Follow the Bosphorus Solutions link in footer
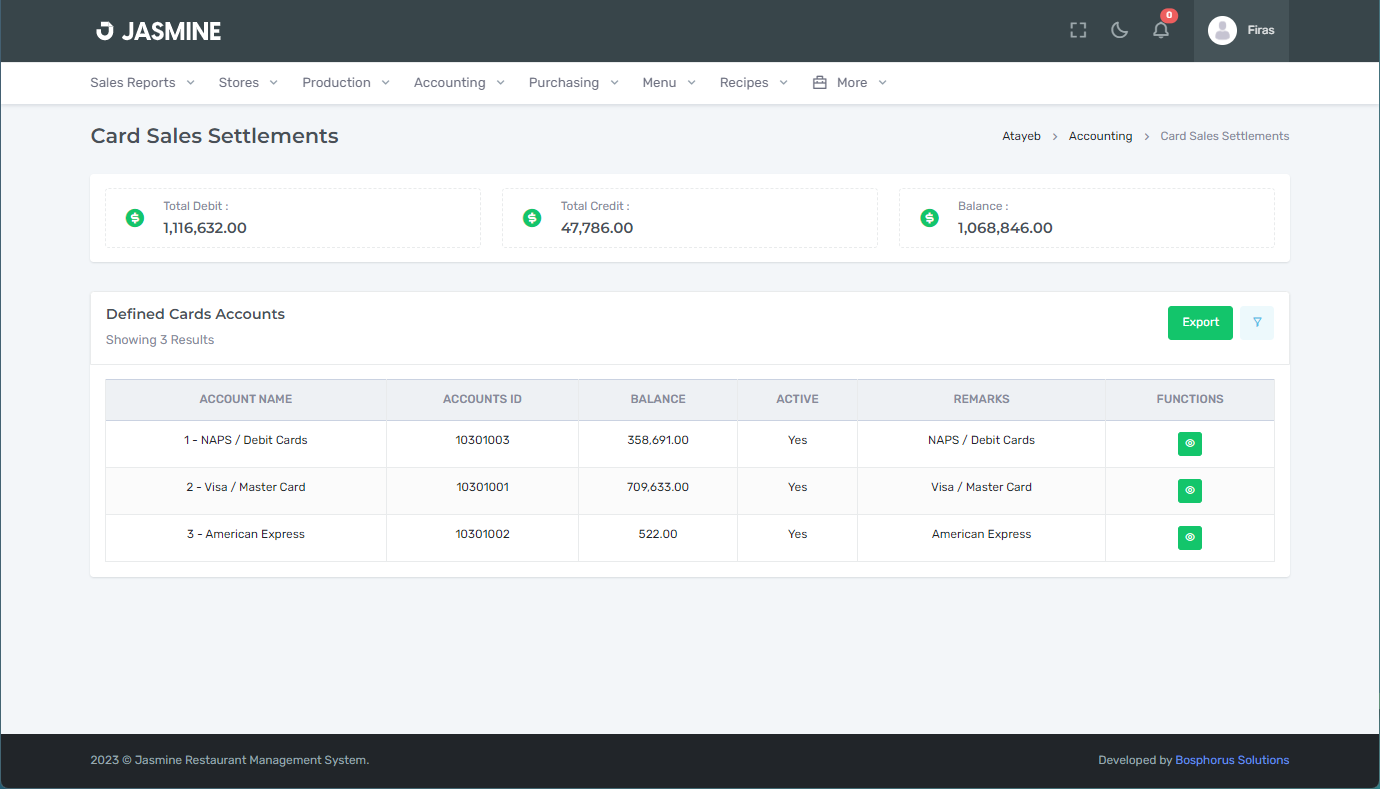Viewport: 1380px width, 789px height. point(1232,760)
